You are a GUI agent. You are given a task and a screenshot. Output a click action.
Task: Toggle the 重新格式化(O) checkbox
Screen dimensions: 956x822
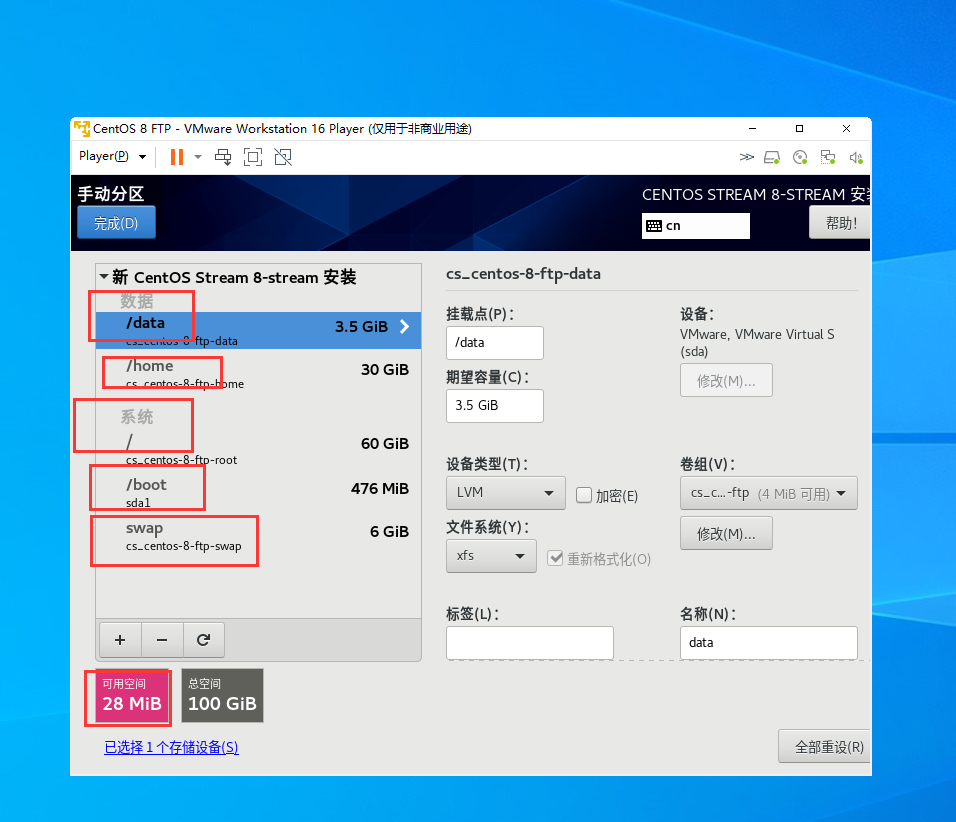[x=555, y=558]
